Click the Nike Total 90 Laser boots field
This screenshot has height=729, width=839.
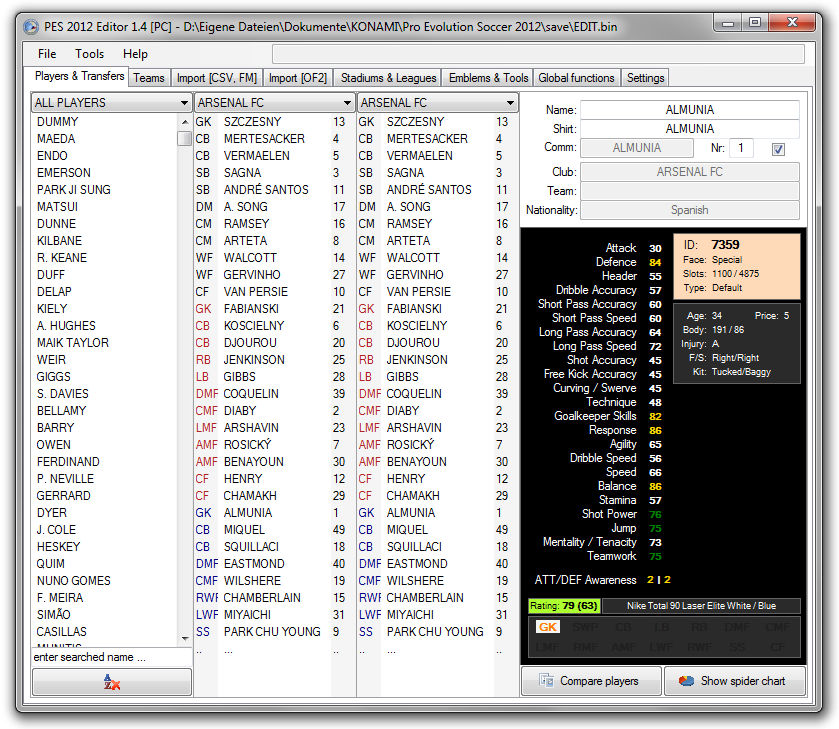click(700, 606)
